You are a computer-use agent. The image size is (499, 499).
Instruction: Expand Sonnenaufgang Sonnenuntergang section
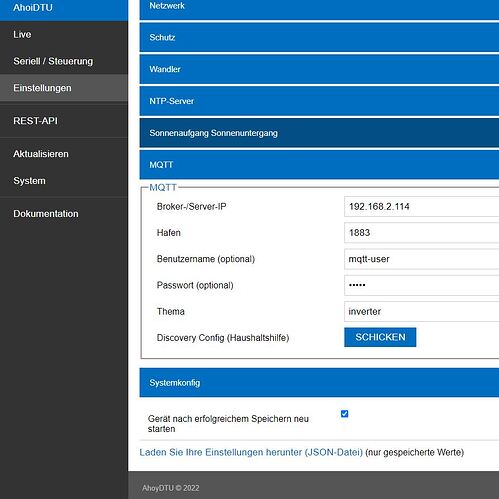(319, 133)
